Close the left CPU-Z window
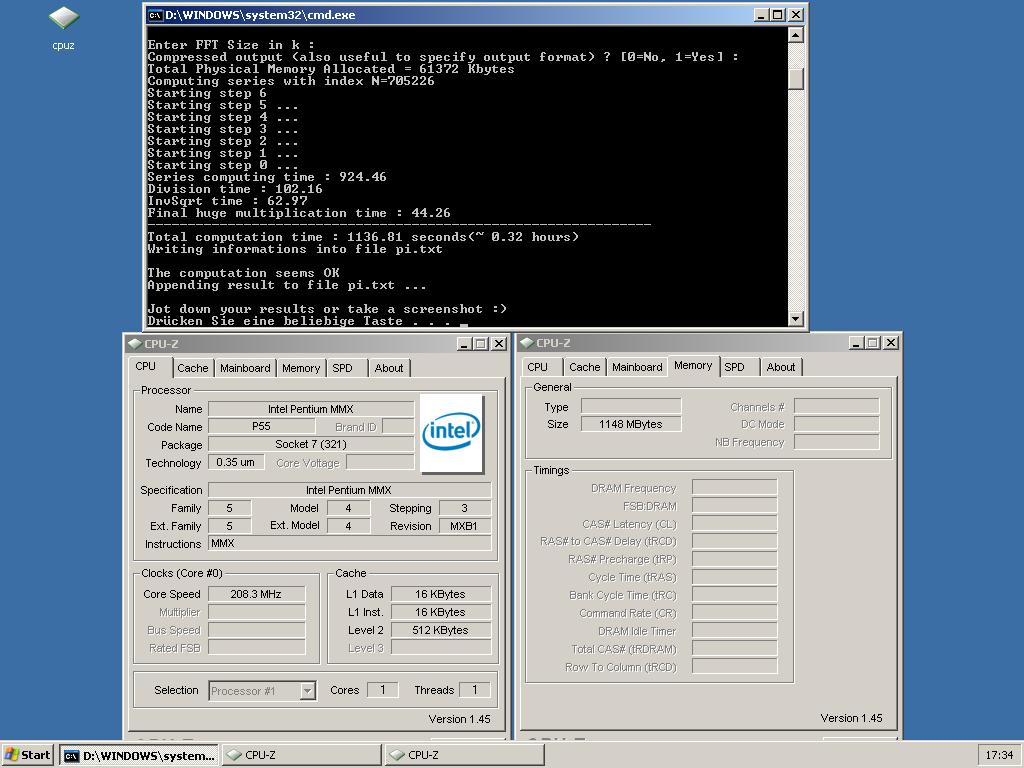The image size is (1024, 768). tap(499, 344)
